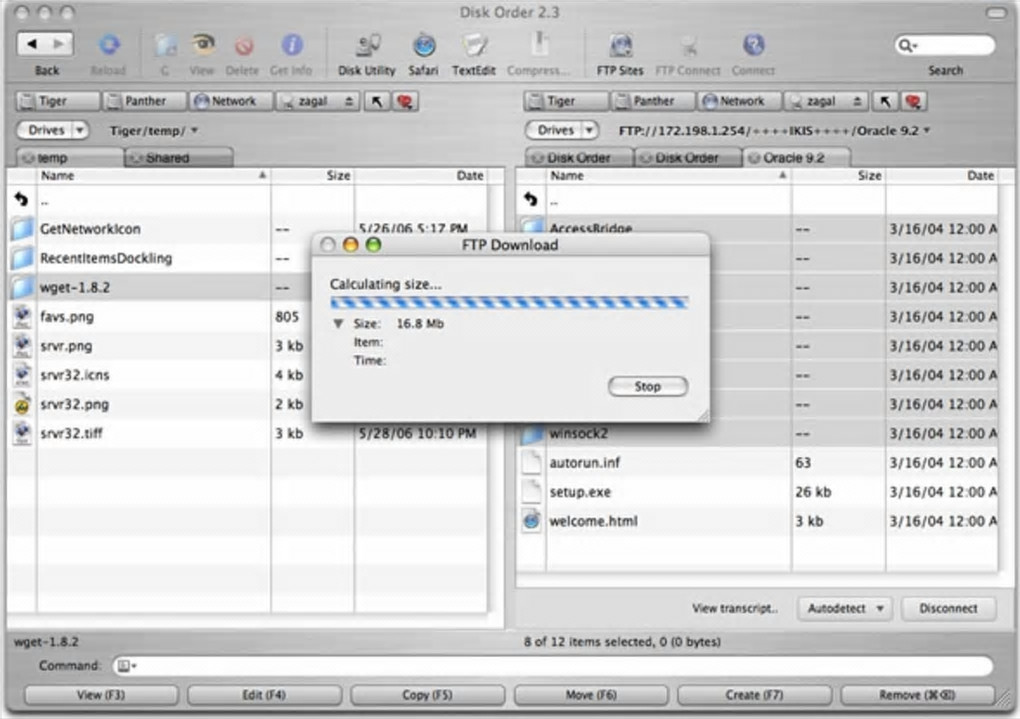
Task: Open Get Info from the toolbar
Action: tap(291, 45)
